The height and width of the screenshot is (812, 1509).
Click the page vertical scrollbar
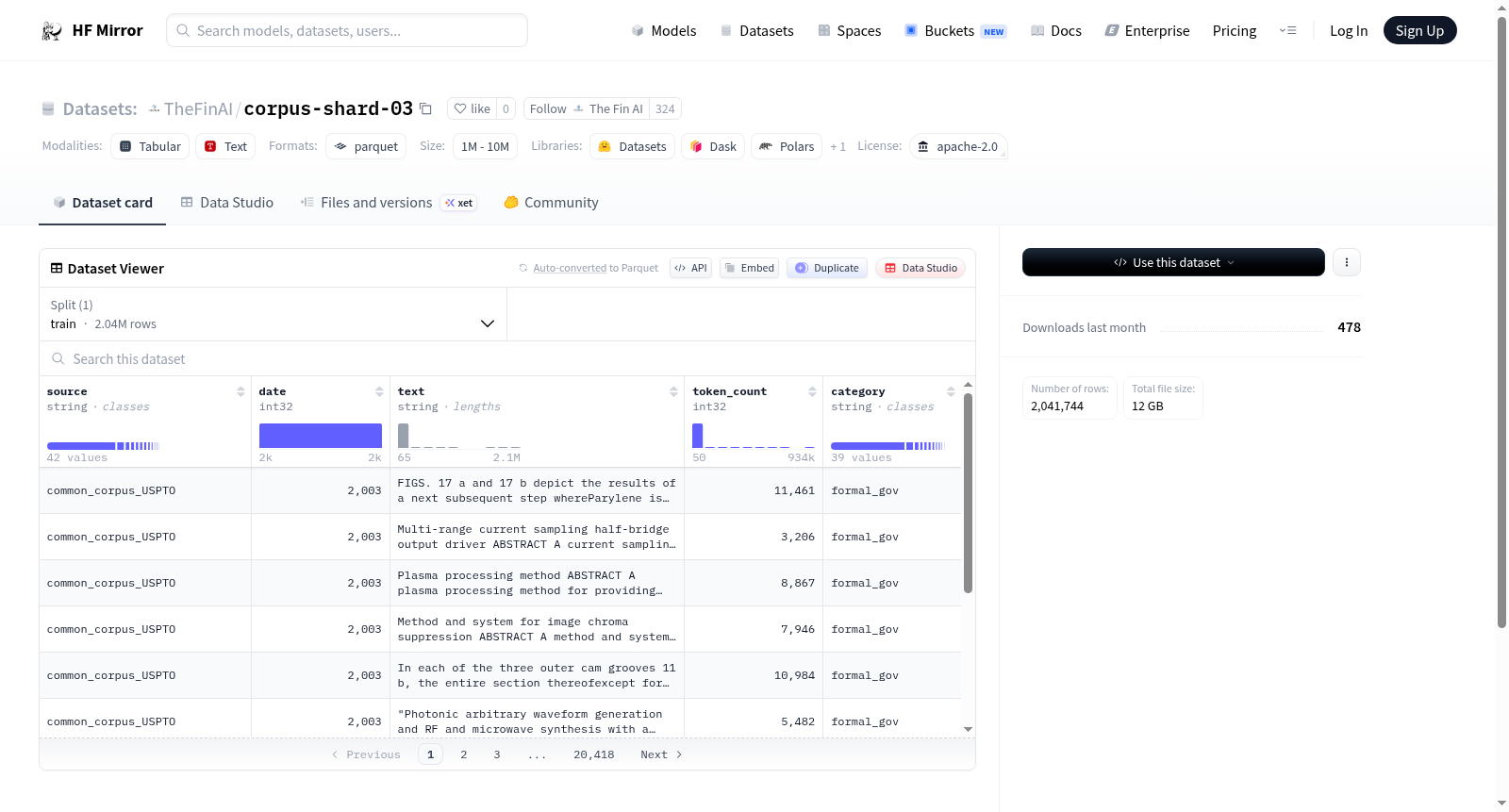coord(1501,321)
